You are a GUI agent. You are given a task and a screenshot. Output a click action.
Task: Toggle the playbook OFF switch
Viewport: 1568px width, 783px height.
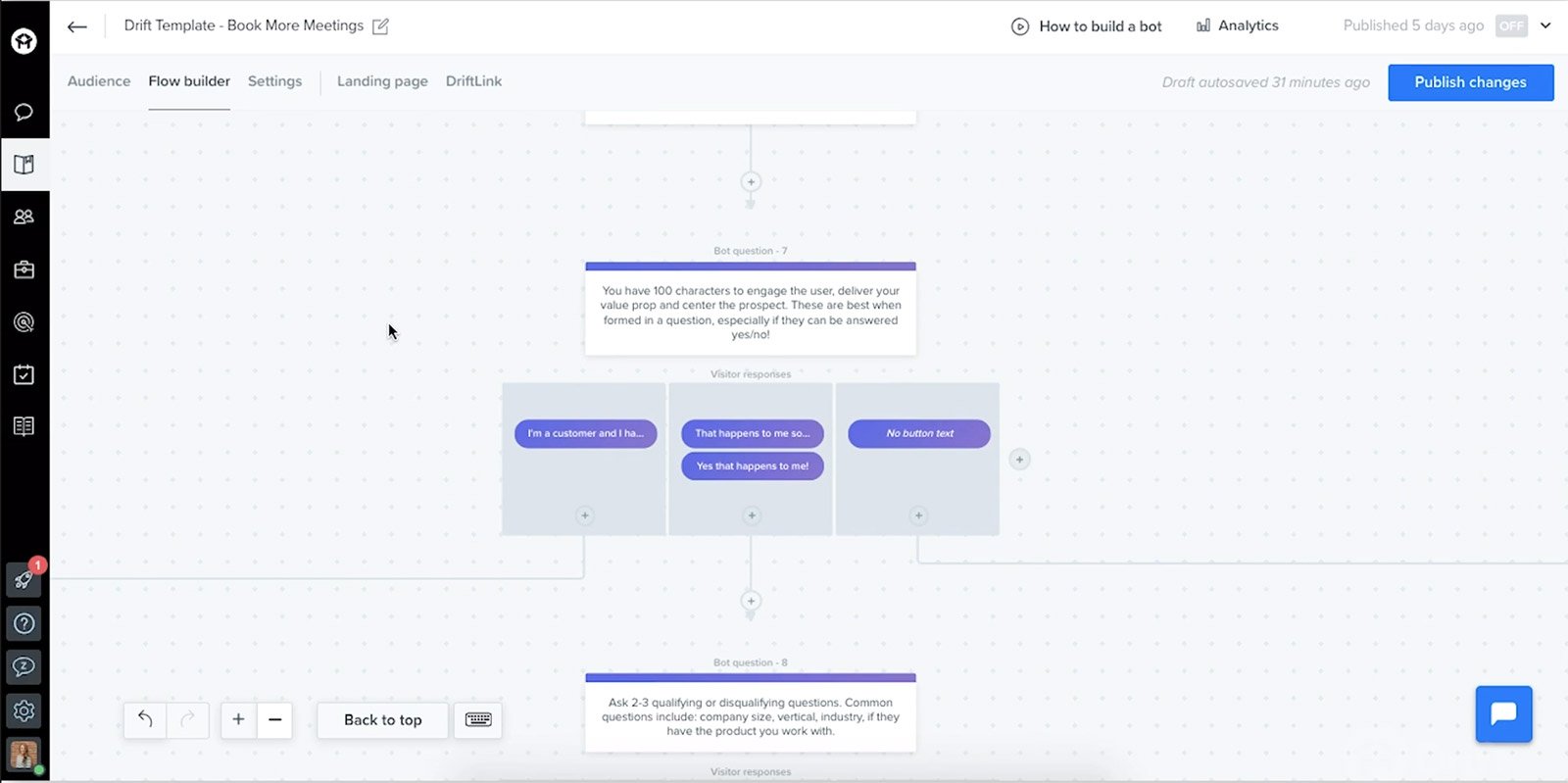point(1511,26)
